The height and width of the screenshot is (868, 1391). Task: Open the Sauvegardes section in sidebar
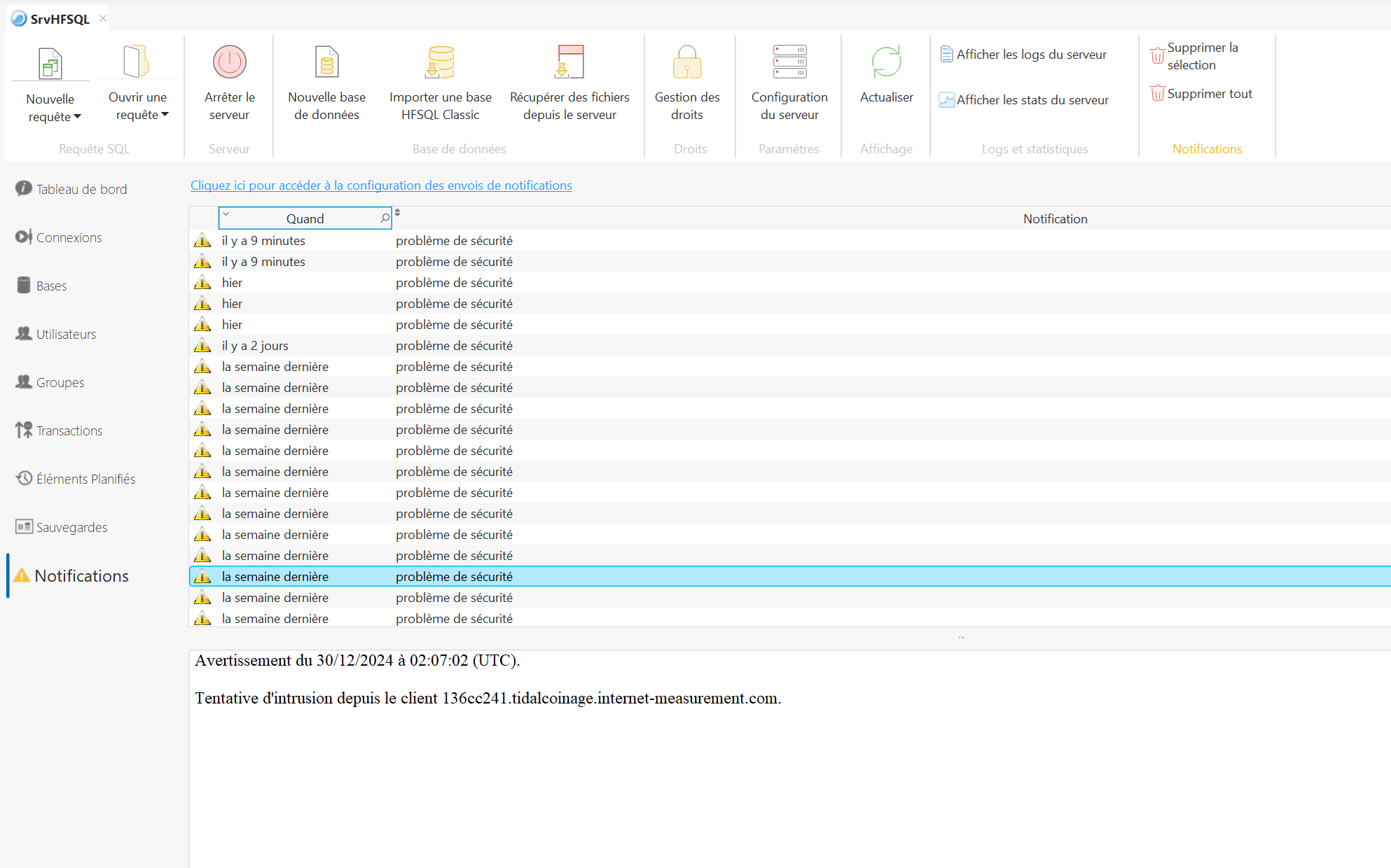tap(71, 527)
